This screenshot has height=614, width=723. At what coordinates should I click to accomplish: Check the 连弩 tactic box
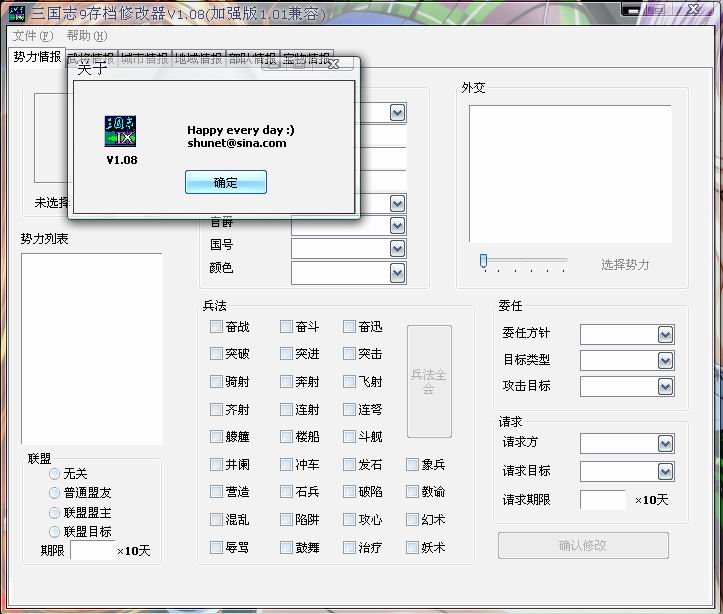[x=349, y=409]
